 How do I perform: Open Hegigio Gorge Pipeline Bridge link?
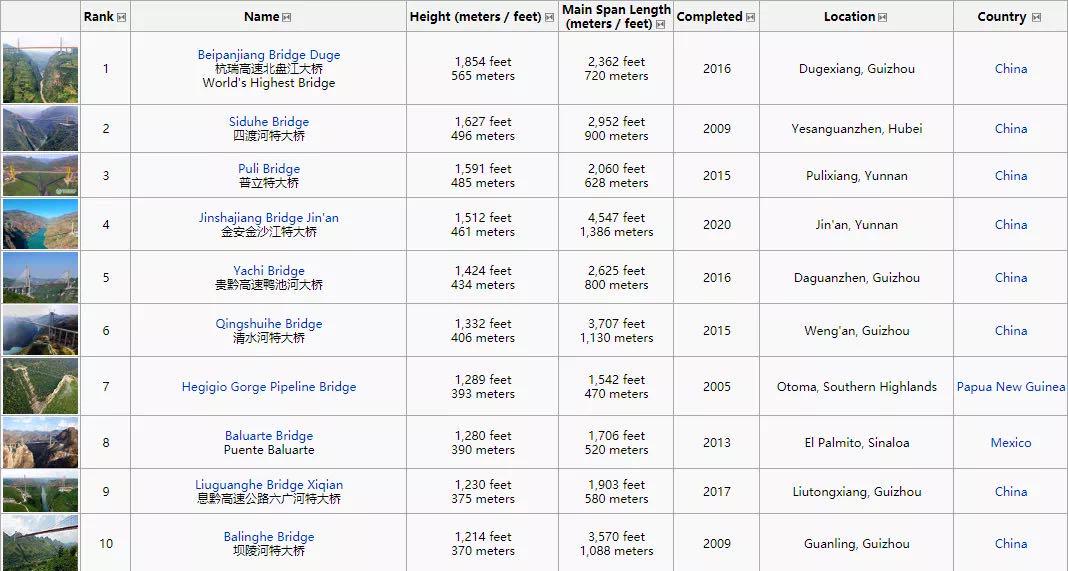269,386
